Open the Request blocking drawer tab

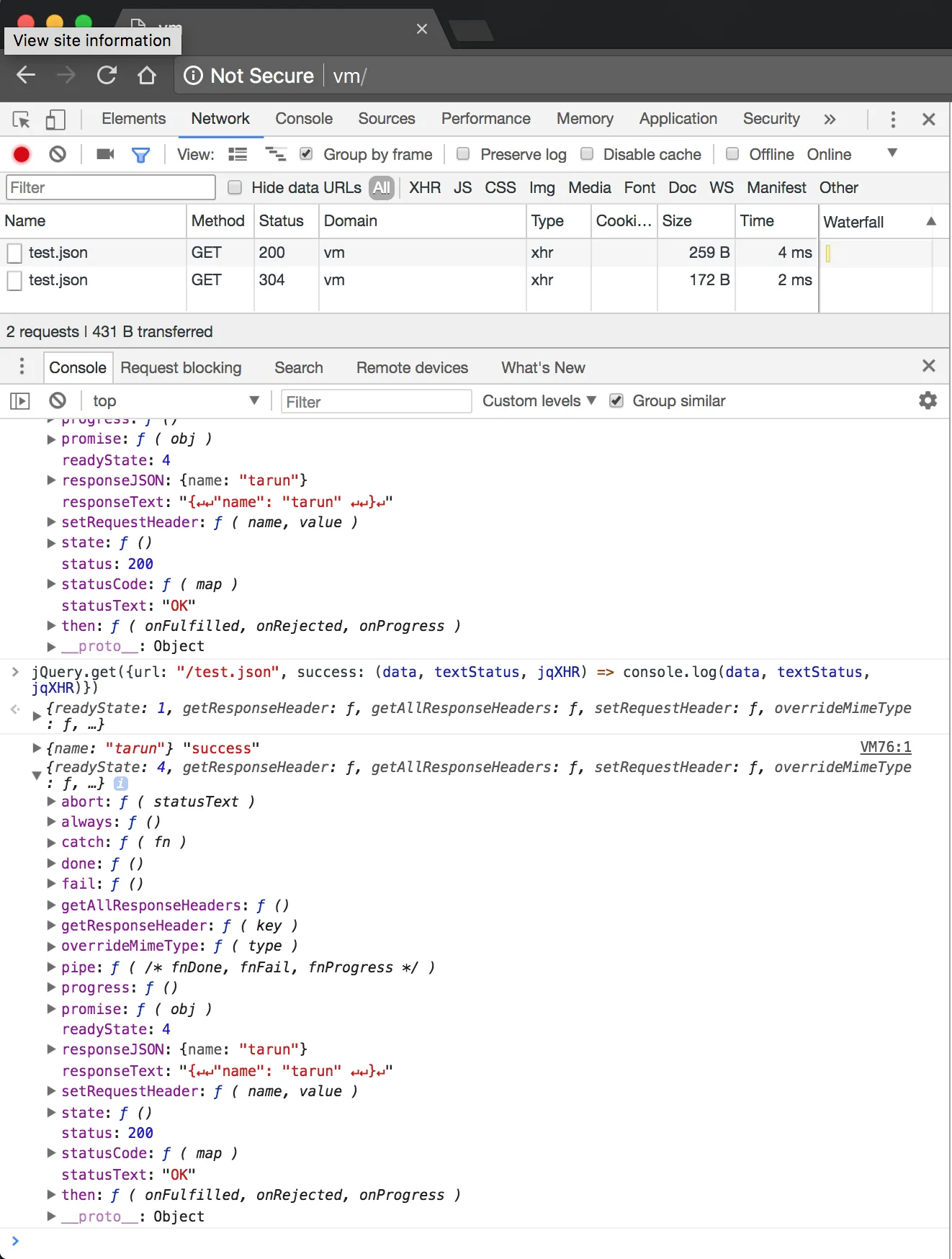(181, 367)
